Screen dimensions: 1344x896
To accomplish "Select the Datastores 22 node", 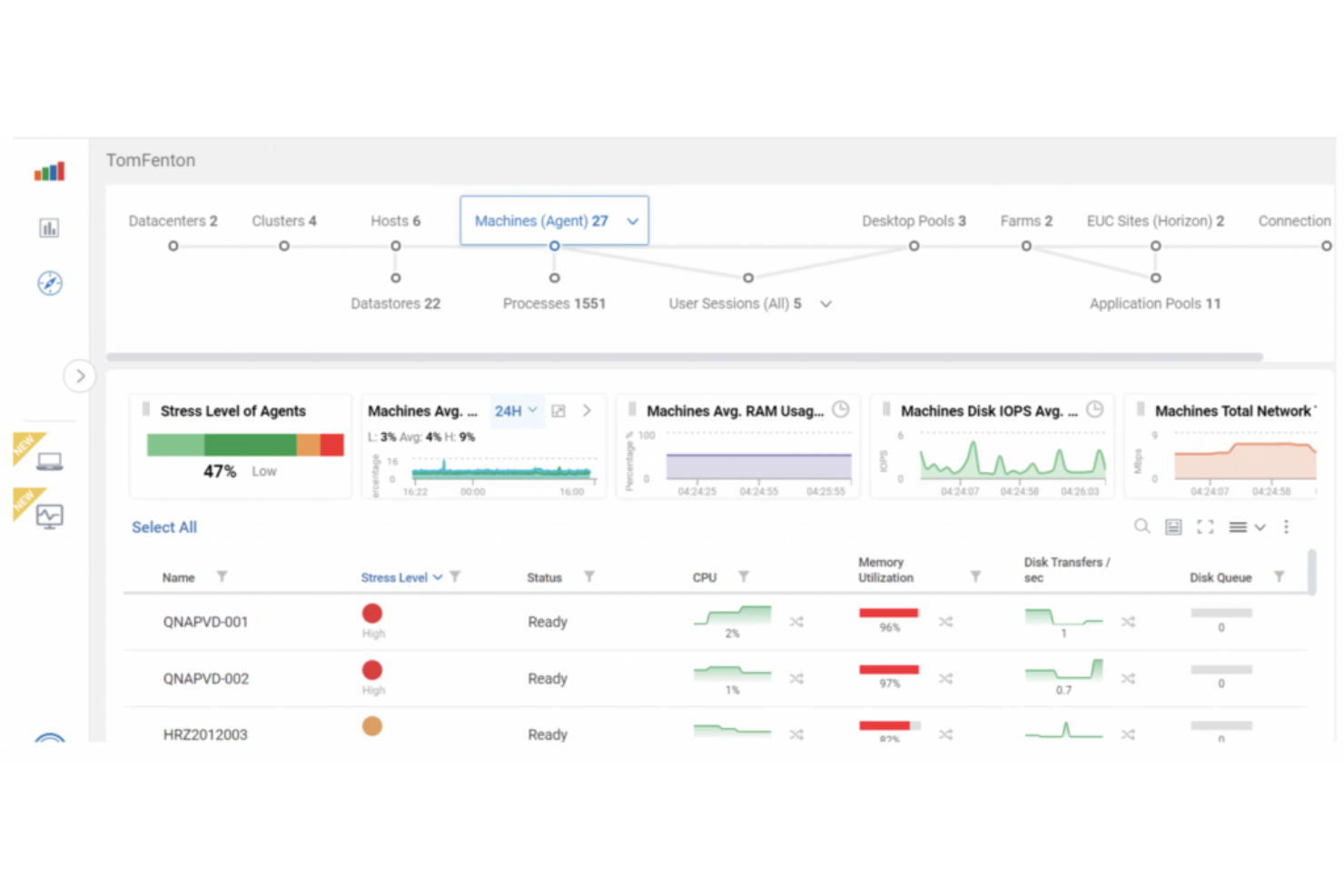I will point(395,303).
